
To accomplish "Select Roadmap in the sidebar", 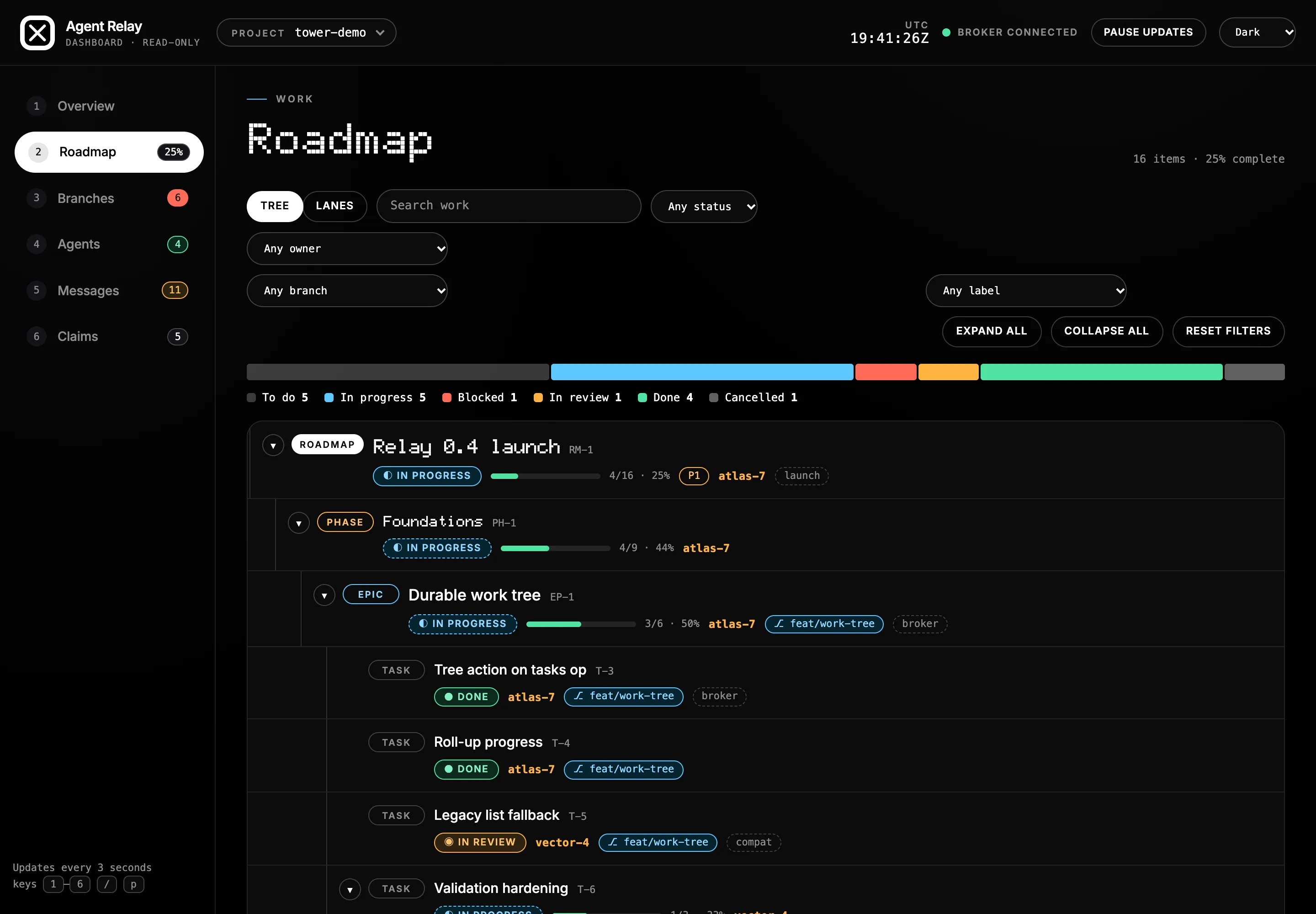I will [x=109, y=152].
